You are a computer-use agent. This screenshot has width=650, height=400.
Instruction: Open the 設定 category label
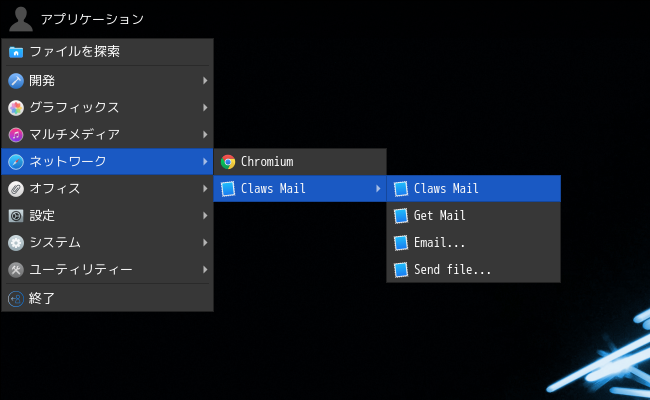pyautogui.click(x=42, y=215)
